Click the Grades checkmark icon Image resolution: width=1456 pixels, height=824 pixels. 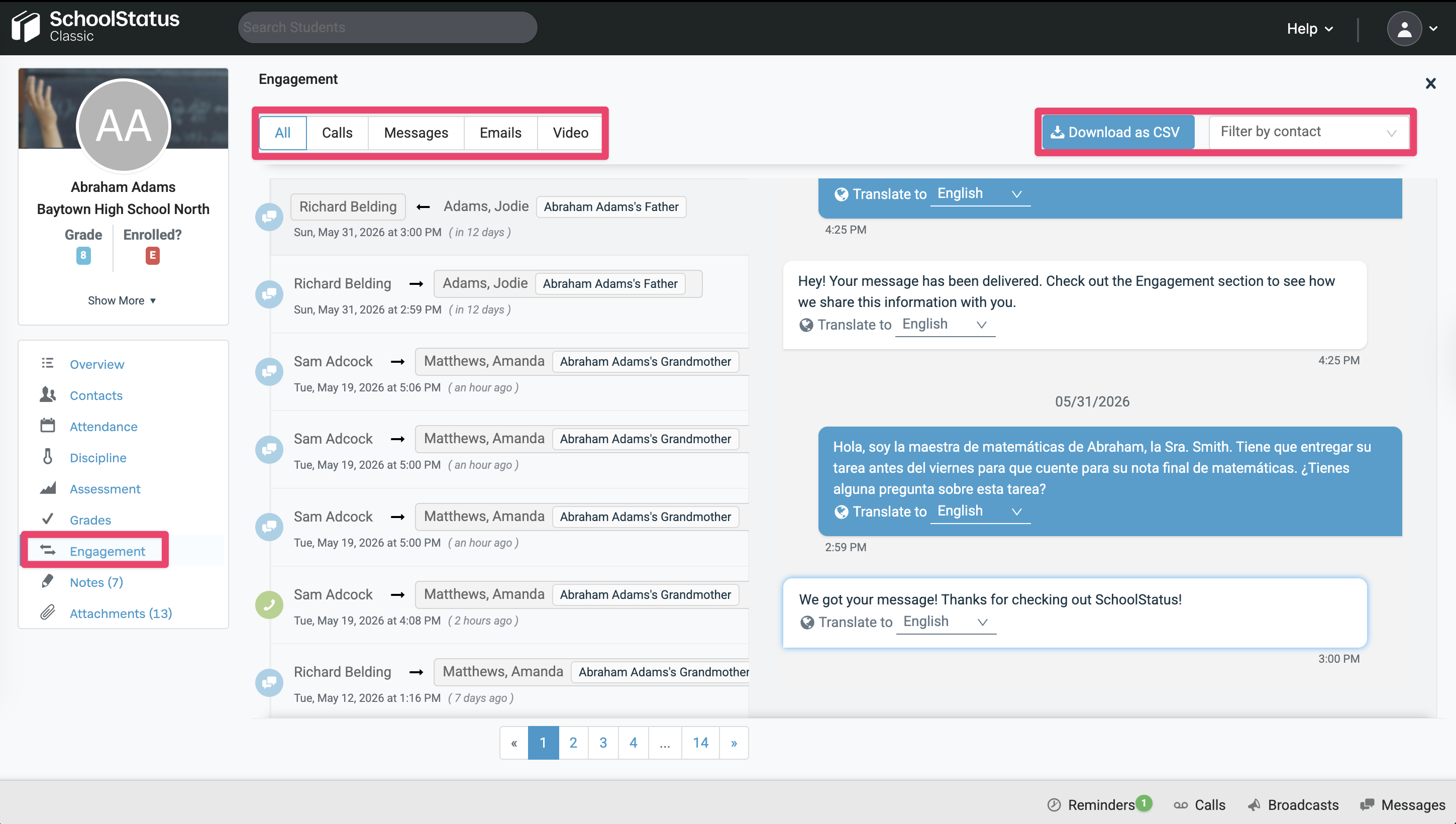click(x=48, y=519)
